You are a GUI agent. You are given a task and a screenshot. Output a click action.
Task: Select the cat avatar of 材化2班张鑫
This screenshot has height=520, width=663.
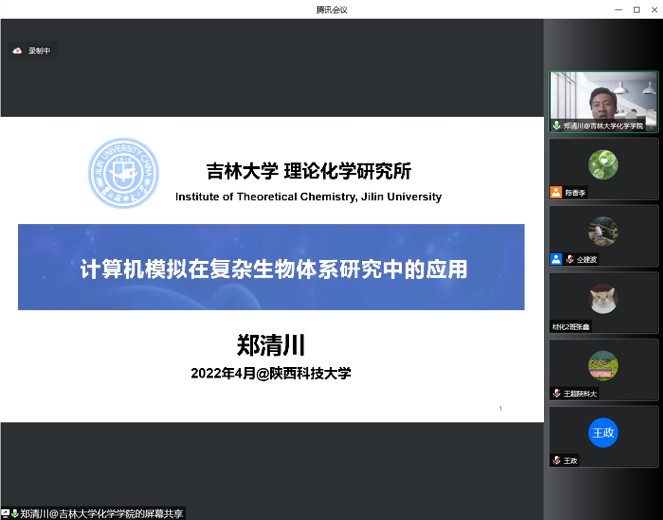tap(603, 297)
